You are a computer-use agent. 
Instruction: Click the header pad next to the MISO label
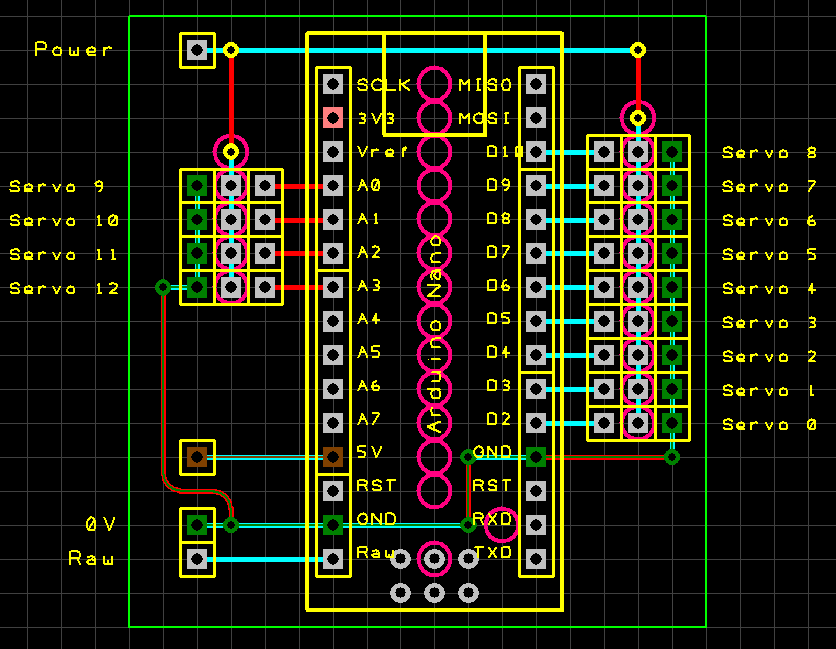pos(536,84)
